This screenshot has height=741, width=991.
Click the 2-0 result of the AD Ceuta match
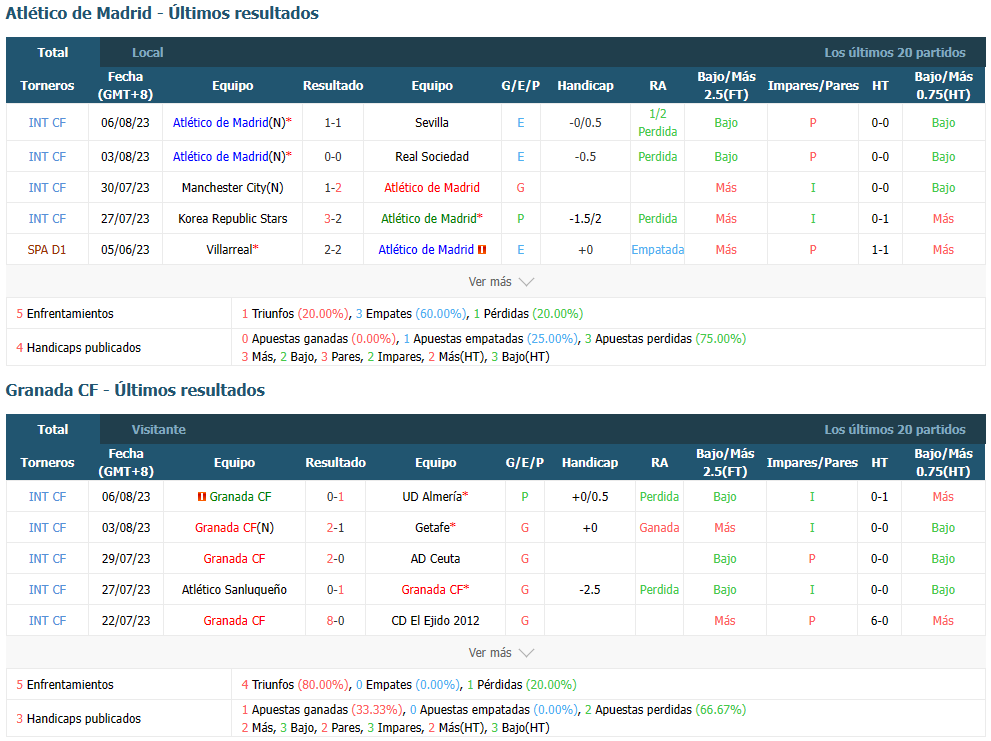coord(336,559)
